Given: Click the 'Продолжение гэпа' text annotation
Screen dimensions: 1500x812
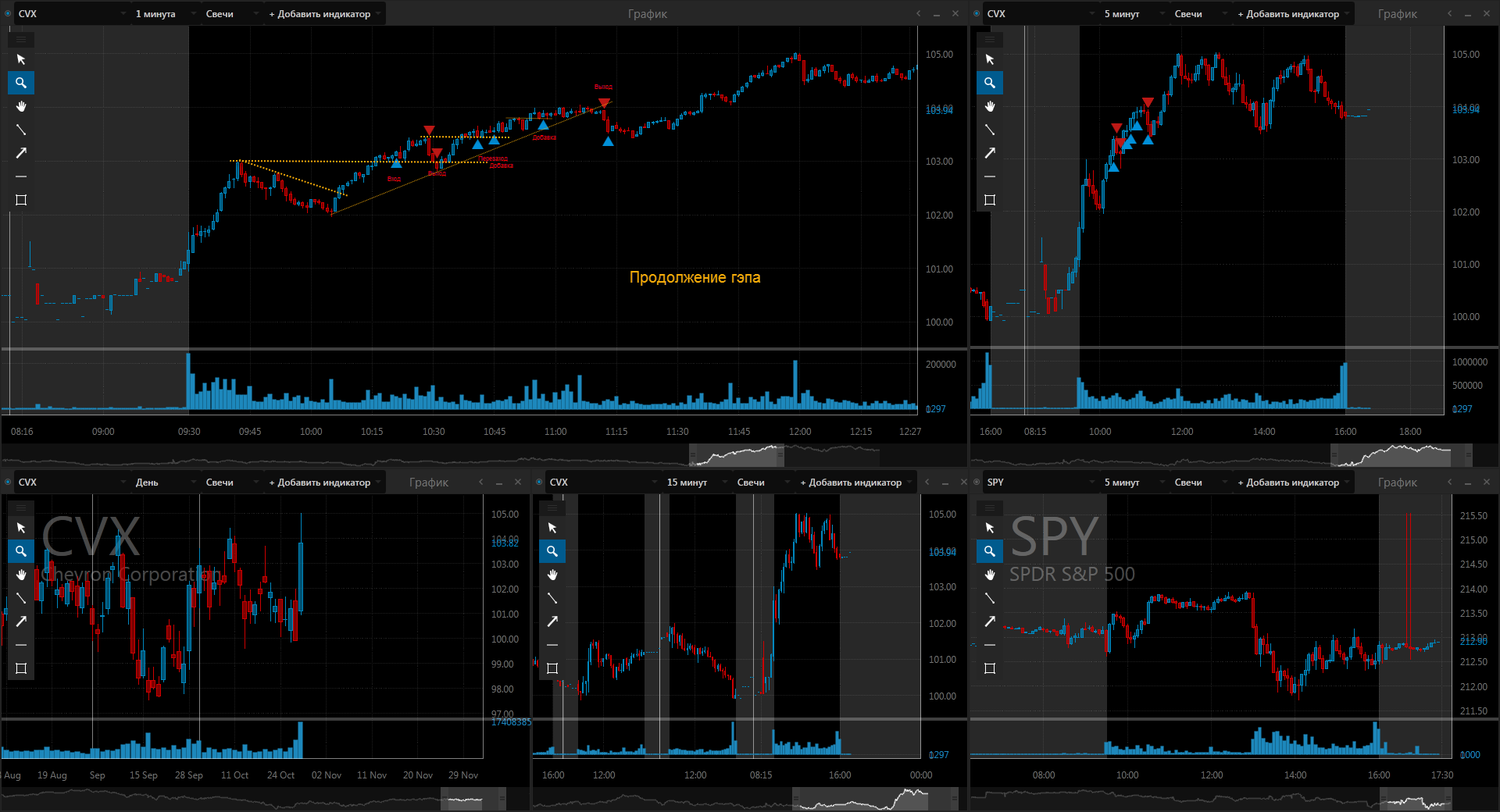Looking at the screenshot, I should pyautogui.click(x=695, y=277).
